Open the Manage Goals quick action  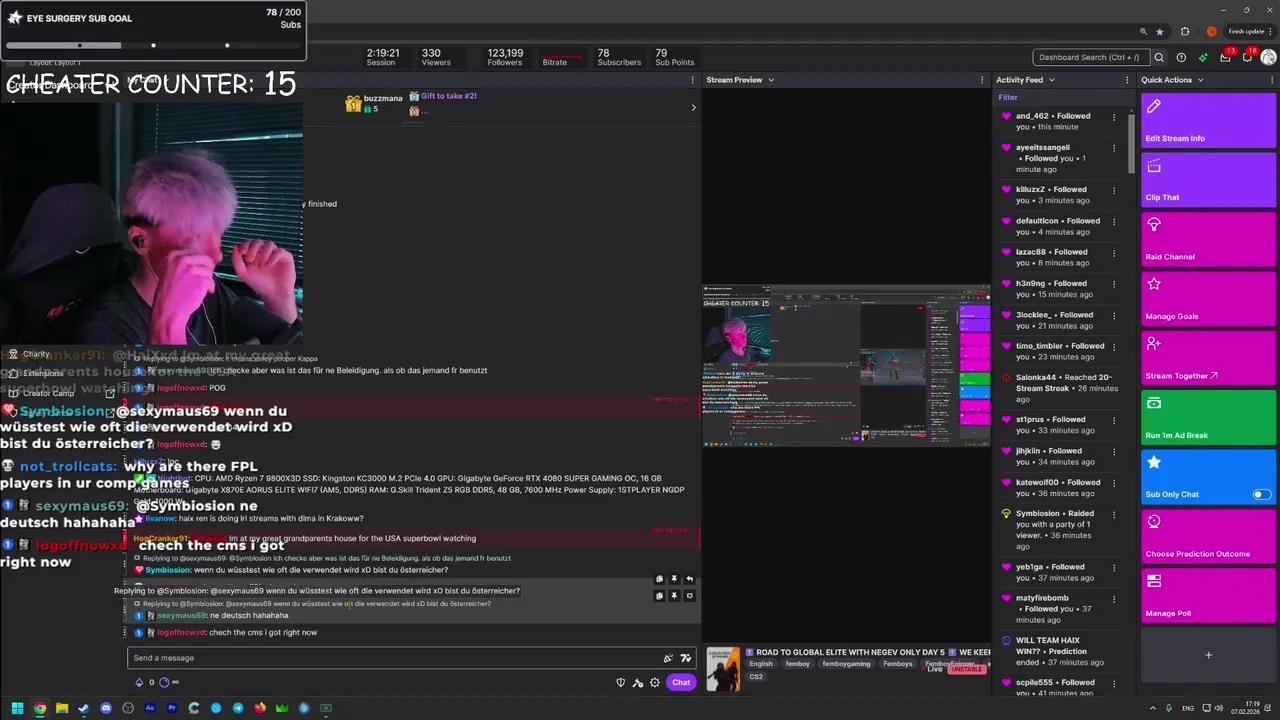(1208, 299)
